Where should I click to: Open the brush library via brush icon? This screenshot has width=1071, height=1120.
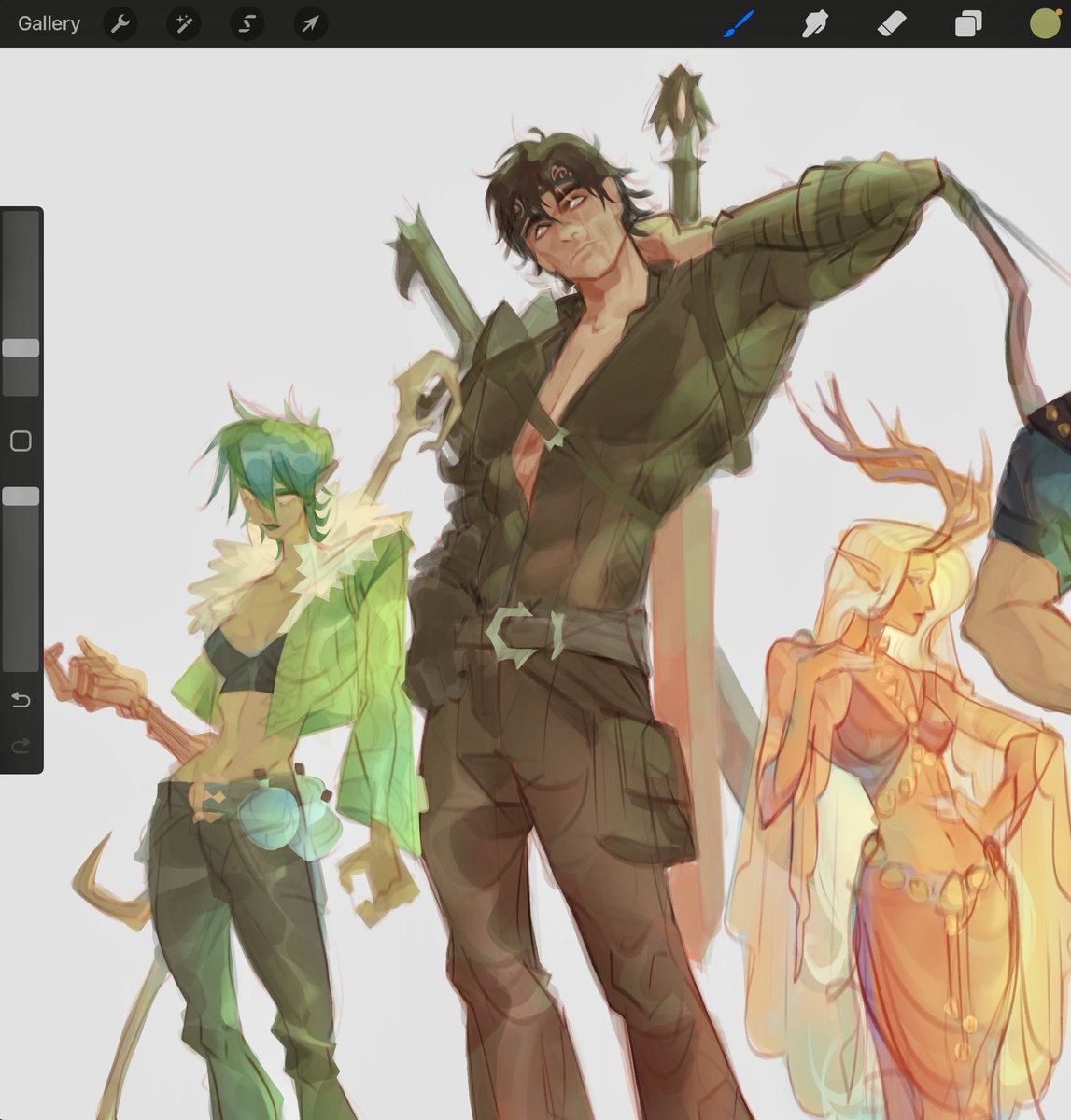click(x=737, y=23)
